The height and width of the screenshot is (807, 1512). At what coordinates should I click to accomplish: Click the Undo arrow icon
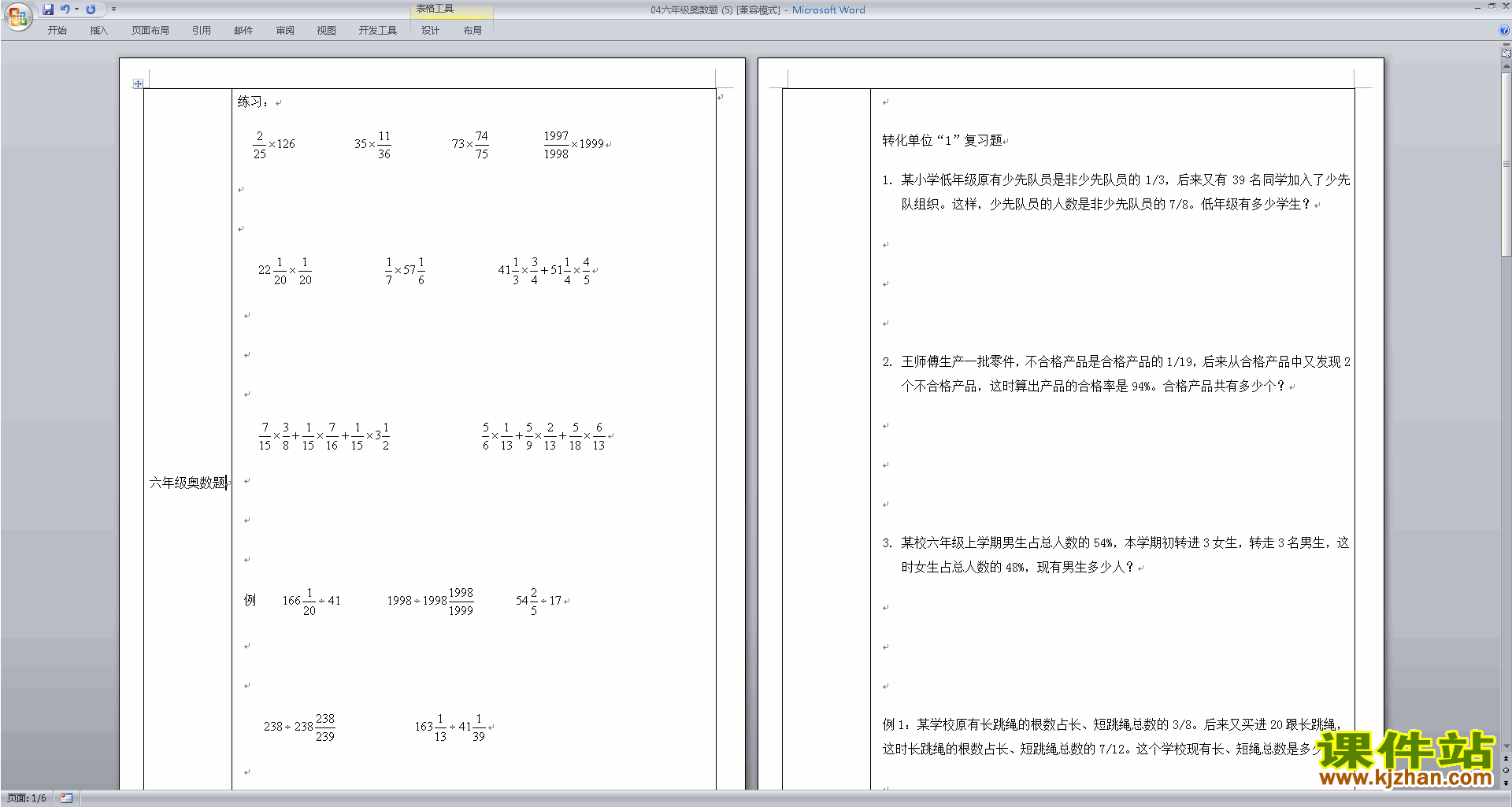[x=65, y=9]
